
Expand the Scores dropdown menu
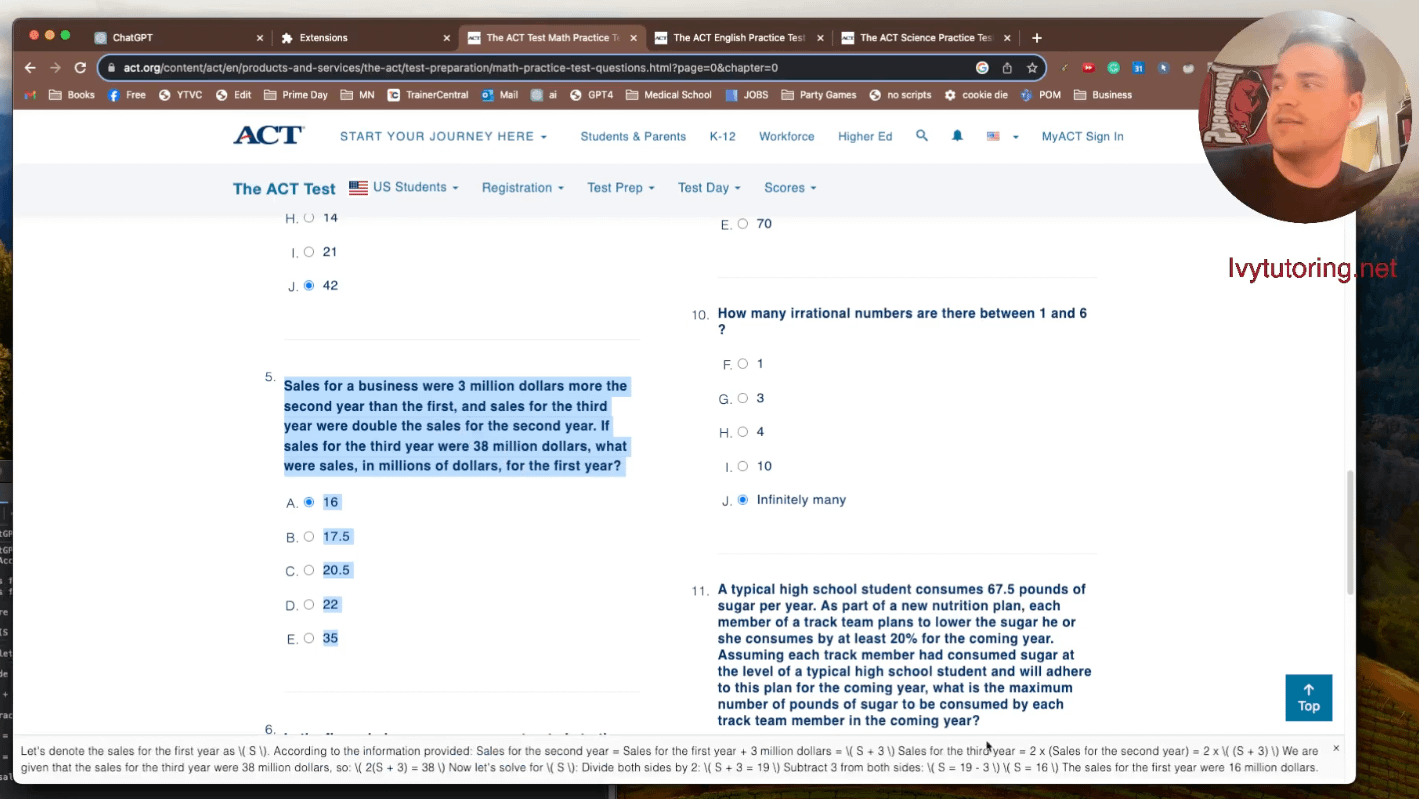(x=790, y=188)
